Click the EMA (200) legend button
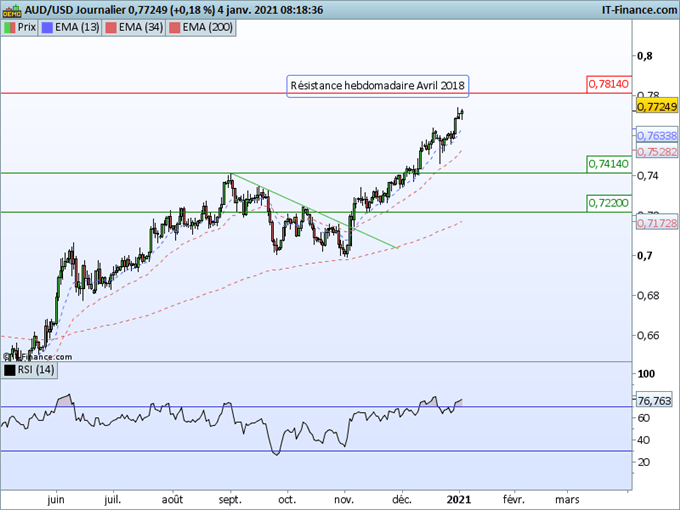680x510 pixels. tap(201, 28)
